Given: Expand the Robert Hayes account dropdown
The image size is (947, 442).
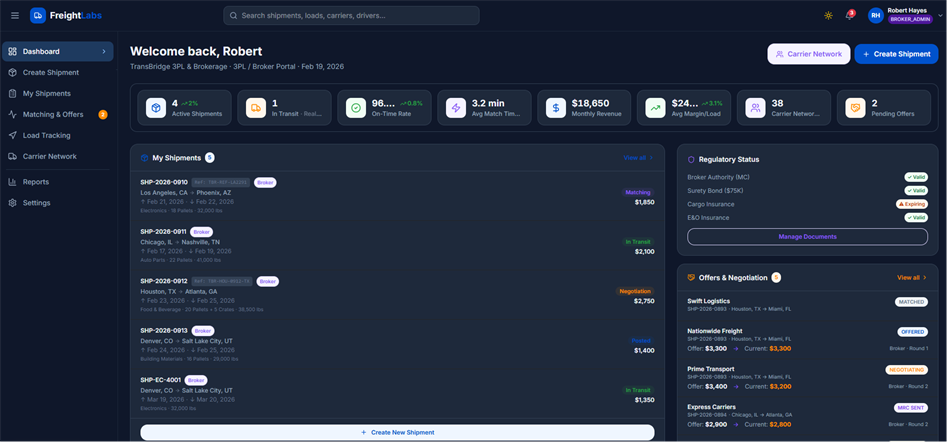Looking at the screenshot, I should point(940,16).
